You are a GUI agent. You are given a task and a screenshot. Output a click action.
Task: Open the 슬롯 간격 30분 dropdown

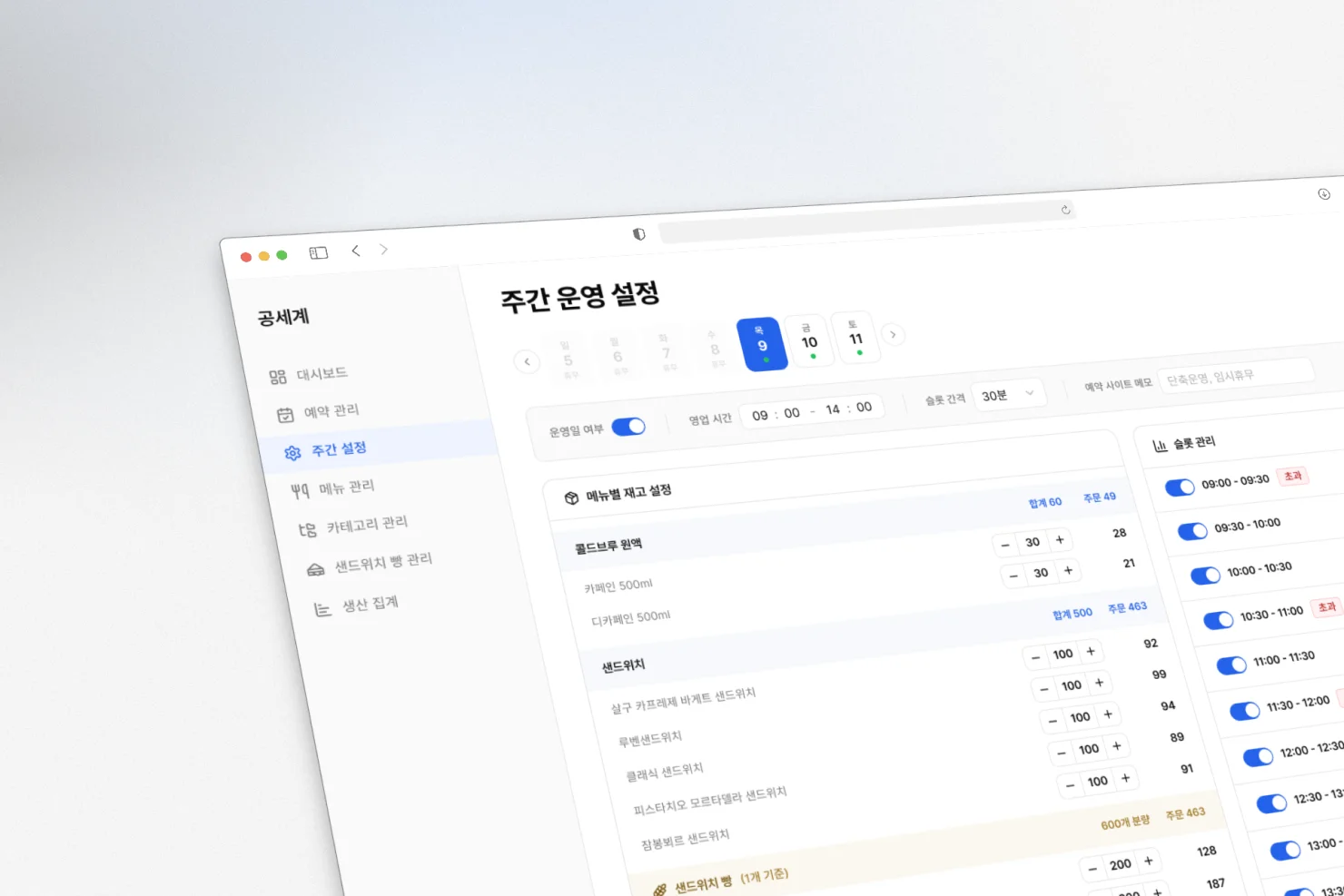pyautogui.click(x=1009, y=395)
